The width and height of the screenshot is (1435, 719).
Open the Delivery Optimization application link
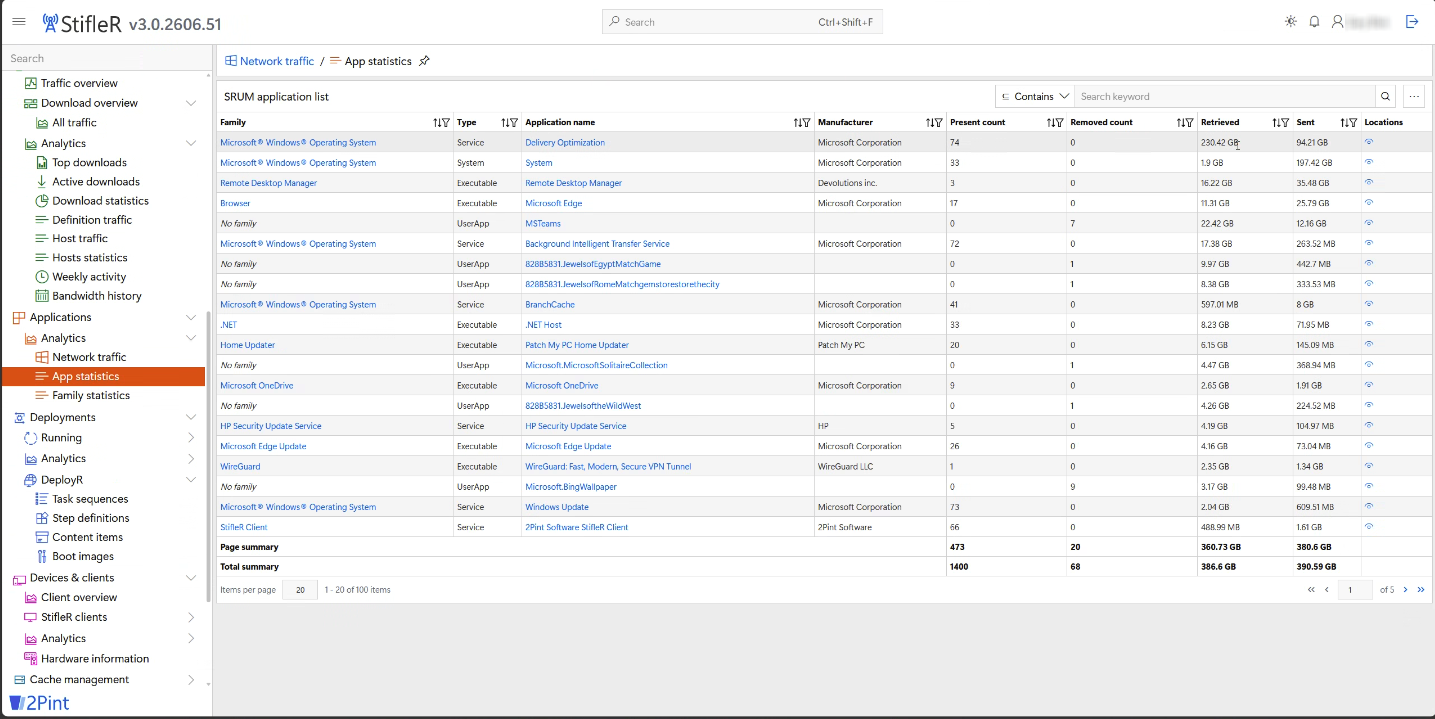(x=565, y=143)
